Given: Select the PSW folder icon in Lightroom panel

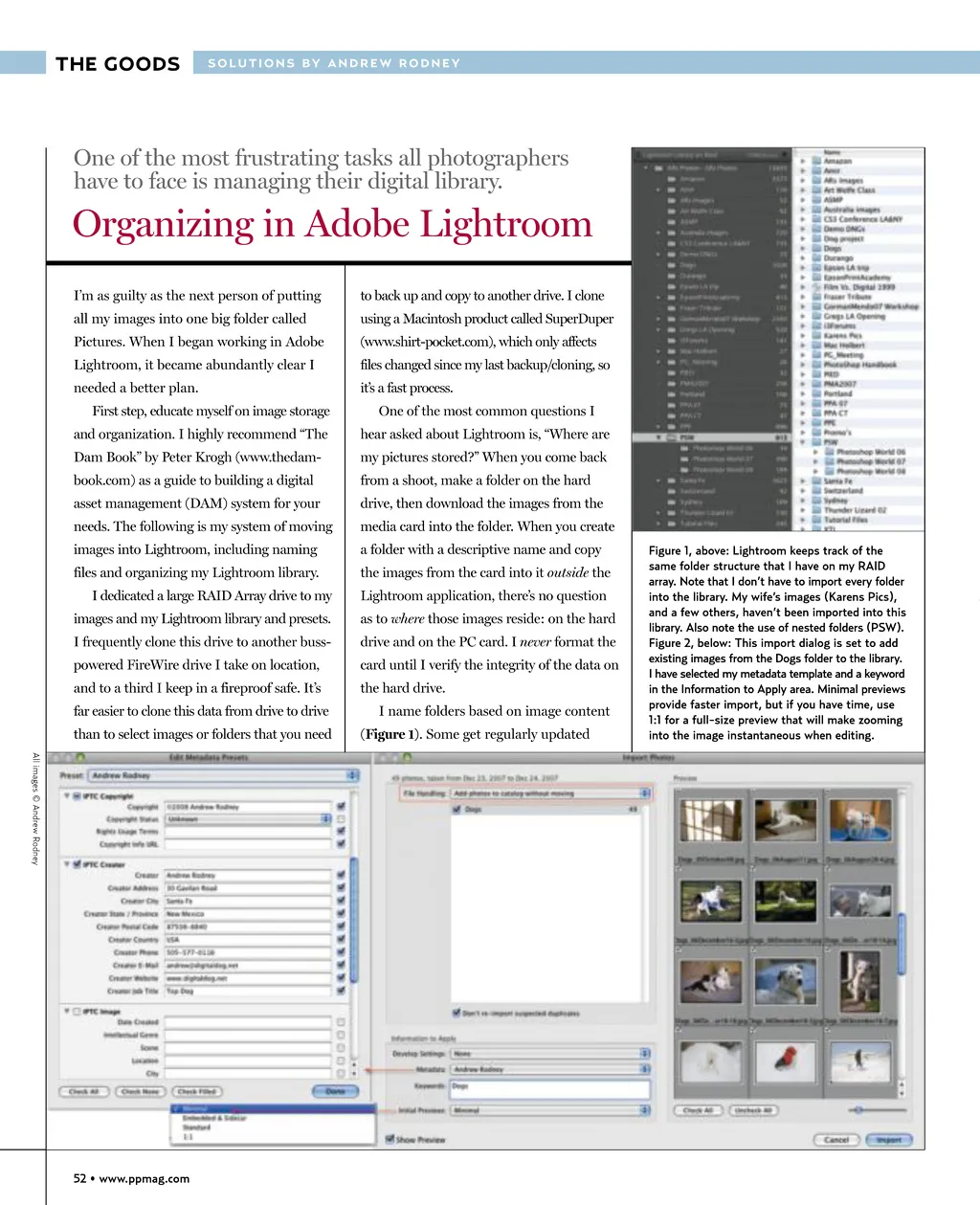Looking at the screenshot, I should click(669, 437).
